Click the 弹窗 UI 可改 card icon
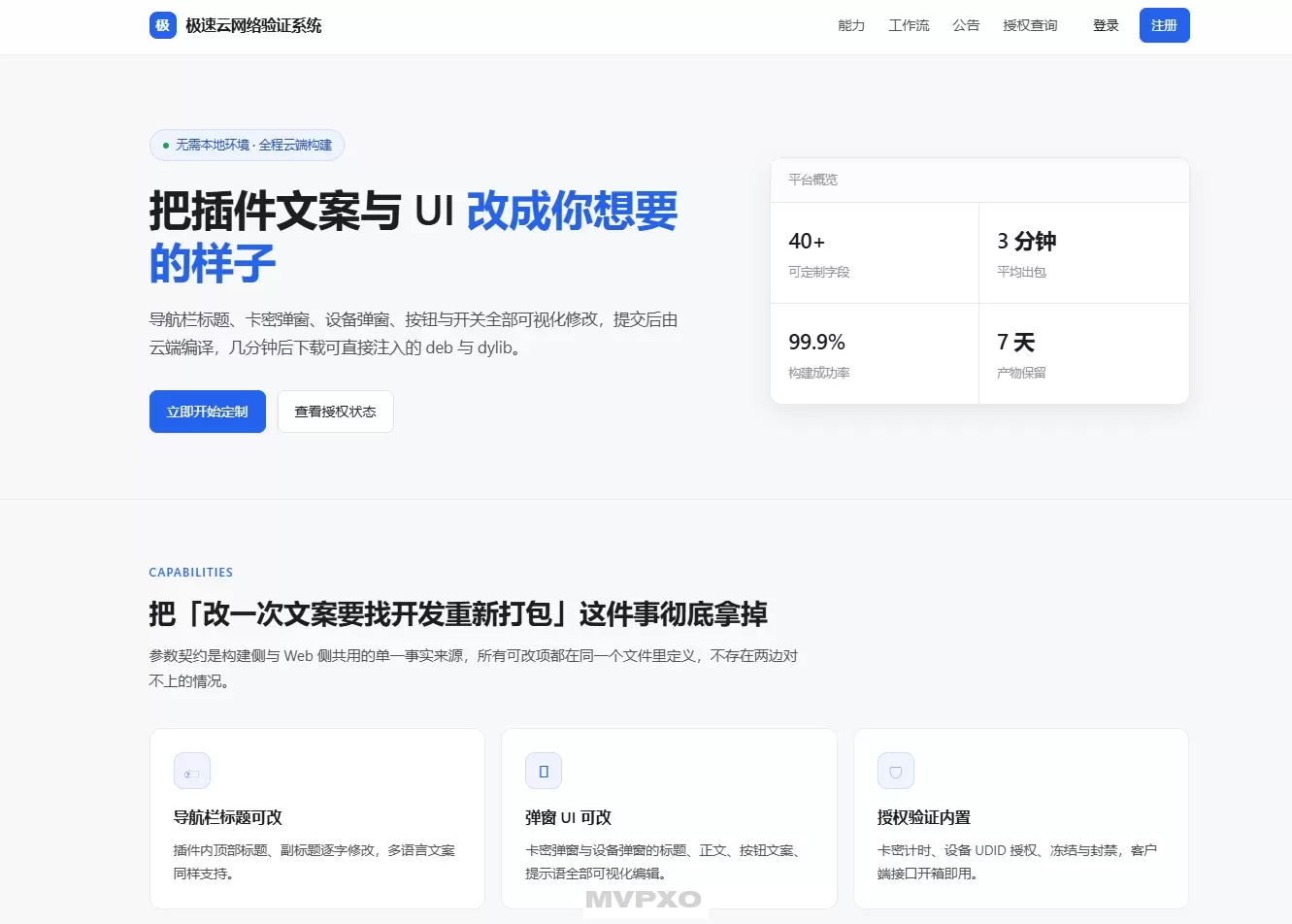This screenshot has height=924, width=1292. pyautogui.click(x=544, y=772)
